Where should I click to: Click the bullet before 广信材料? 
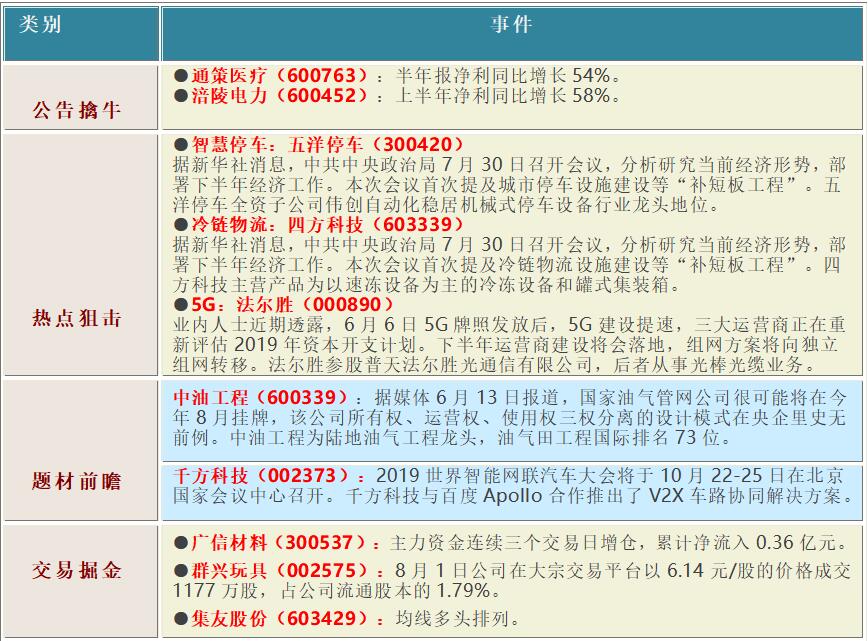[x=180, y=543]
